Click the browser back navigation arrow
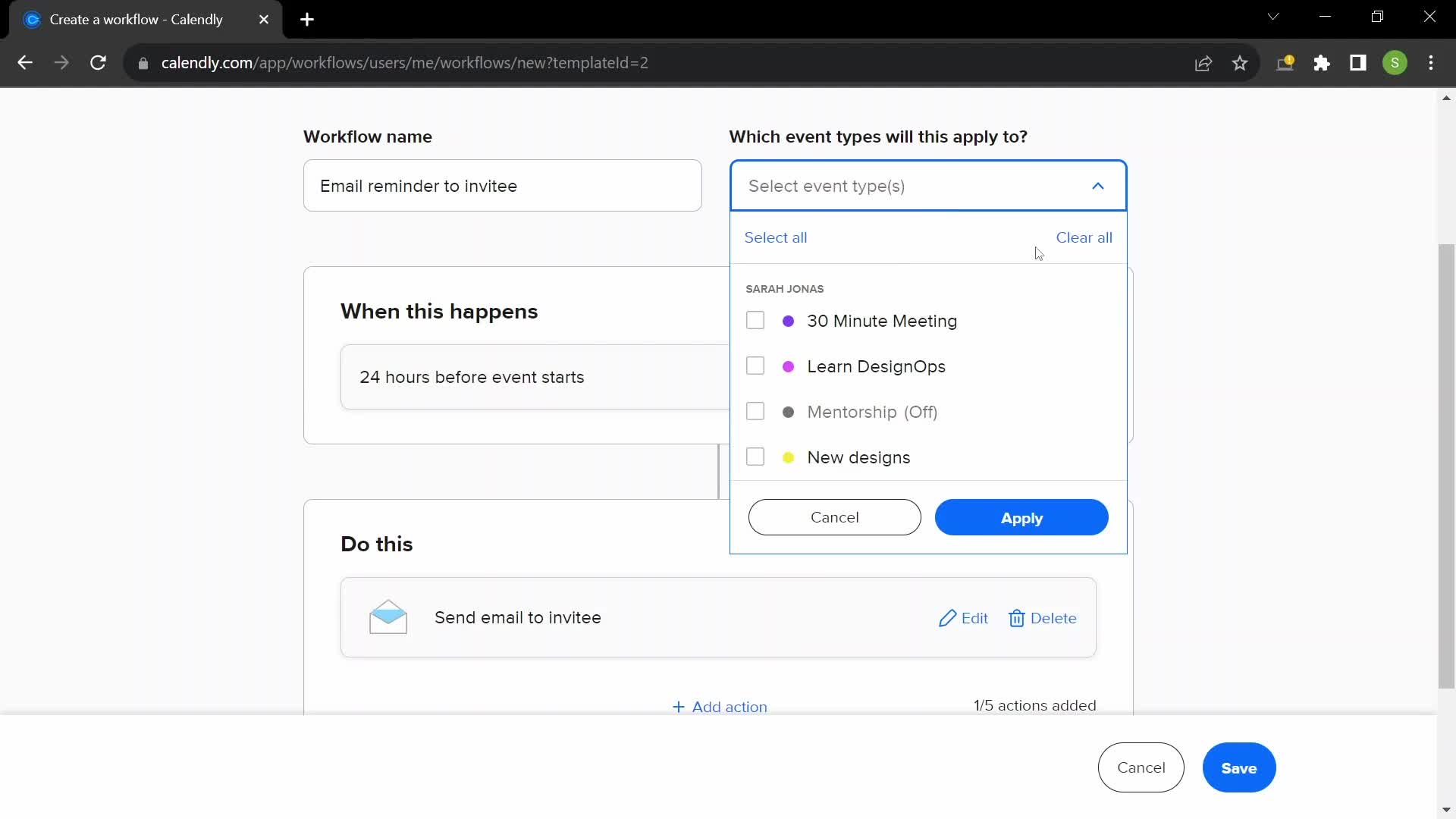Screen dimensions: 1456x819 (25, 64)
